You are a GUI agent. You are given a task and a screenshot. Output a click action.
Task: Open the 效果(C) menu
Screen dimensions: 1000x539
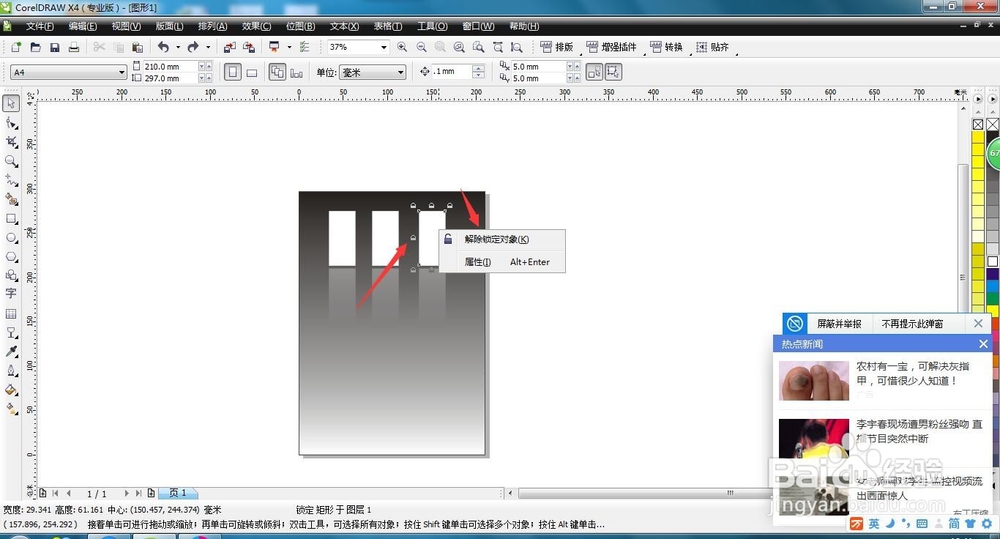(x=256, y=26)
